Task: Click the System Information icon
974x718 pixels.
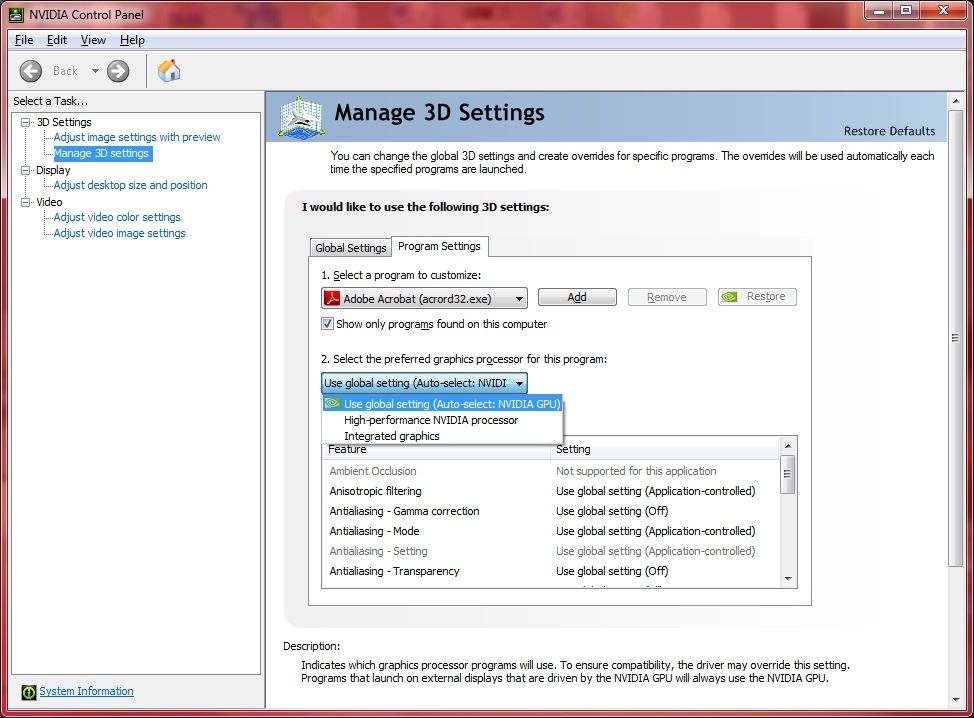Action: pos(29,691)
